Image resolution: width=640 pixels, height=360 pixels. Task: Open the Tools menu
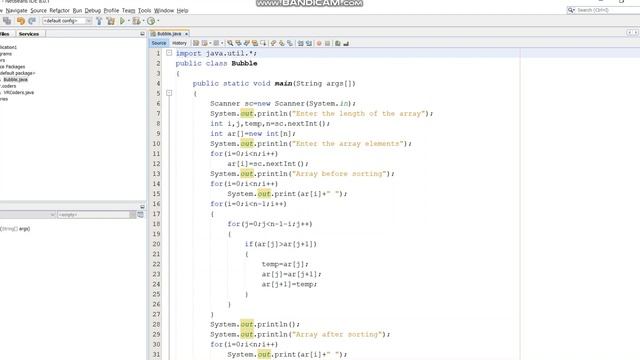144,10
